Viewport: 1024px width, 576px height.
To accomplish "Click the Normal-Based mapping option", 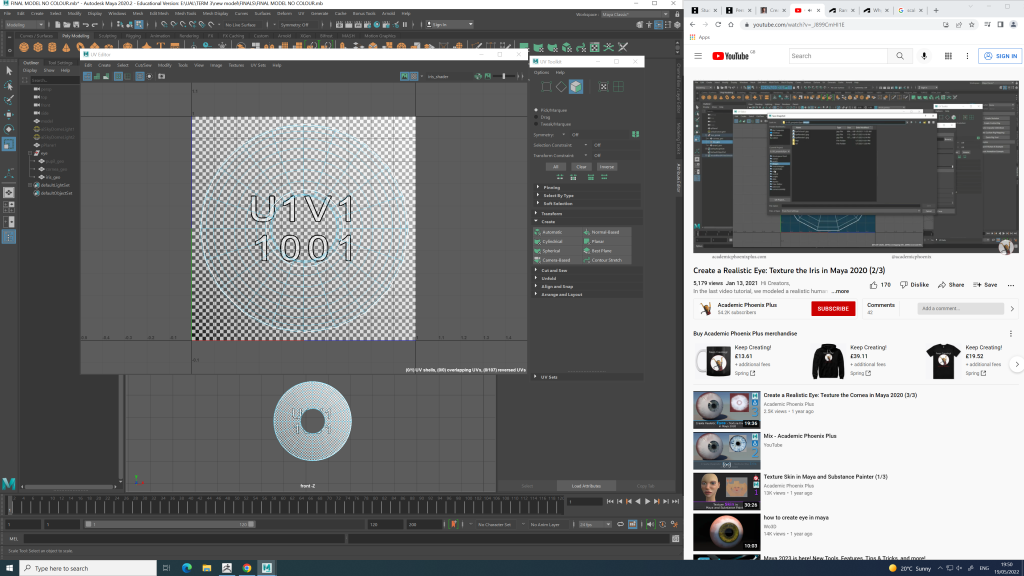I will 605,232.
